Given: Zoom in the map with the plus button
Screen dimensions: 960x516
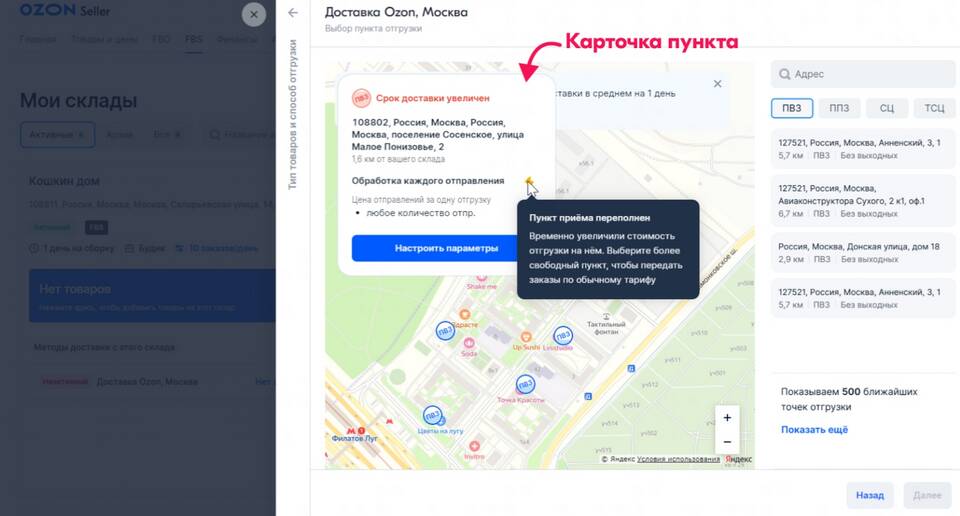Looking at the screenshot, I should click(727, 418).
